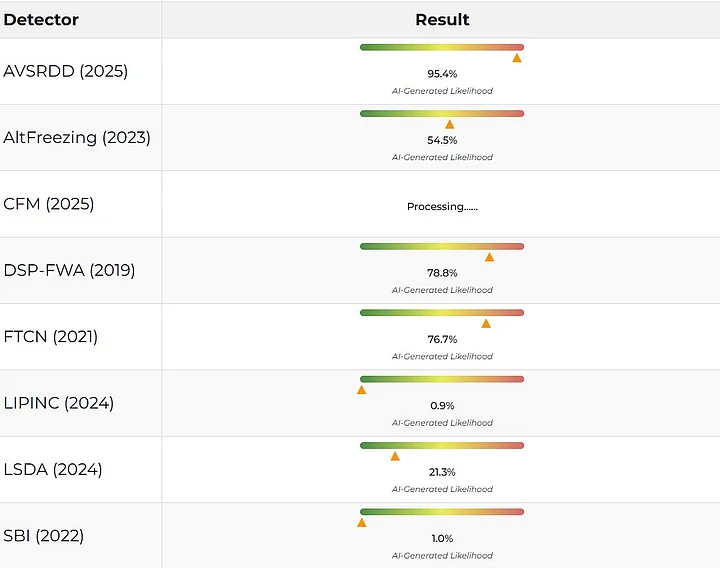The image size is (720, 568).
Task: Click the LSDA likelihood gradient bar
Action: pyautogui.click(x=442, y=445)
